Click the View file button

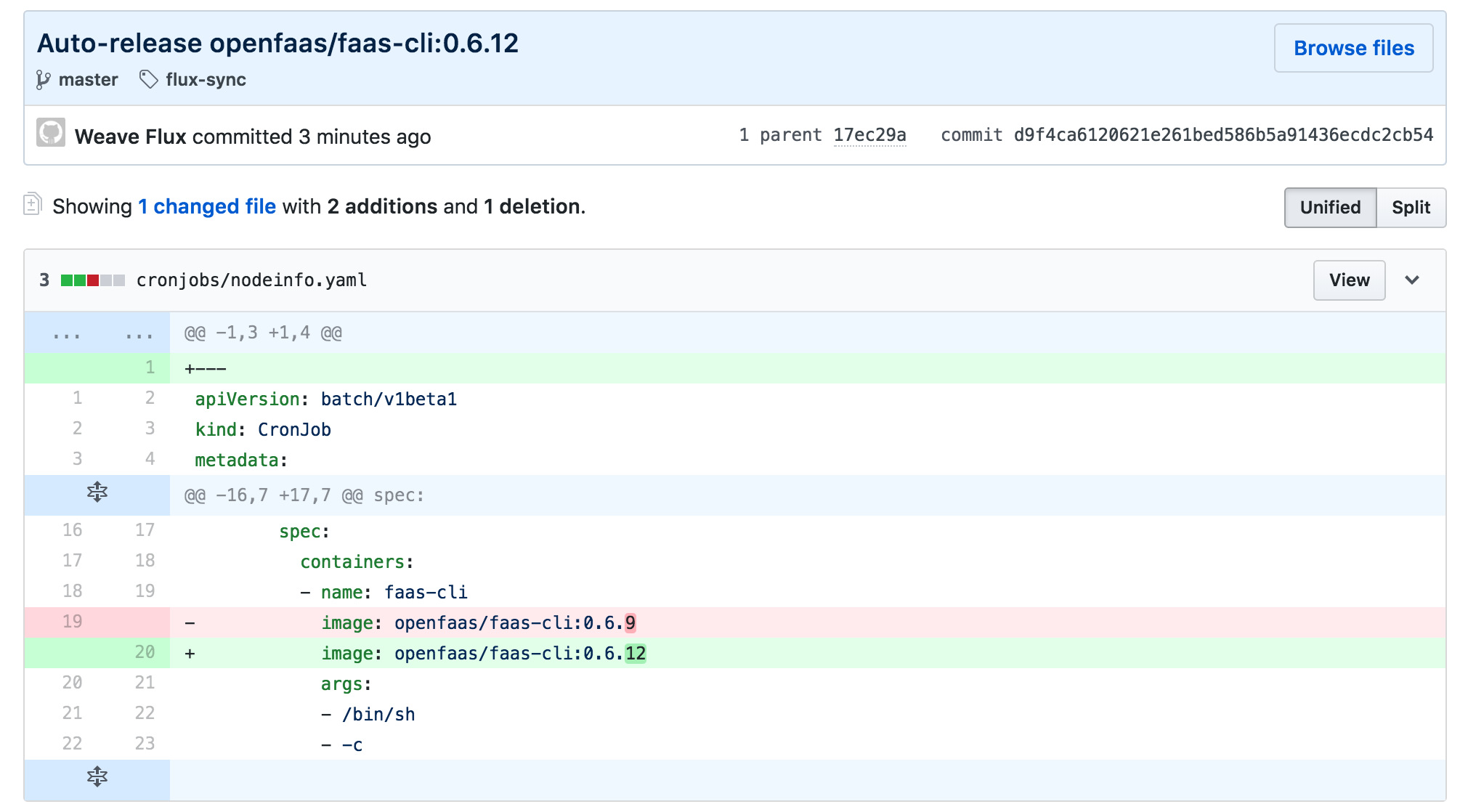1349,280
